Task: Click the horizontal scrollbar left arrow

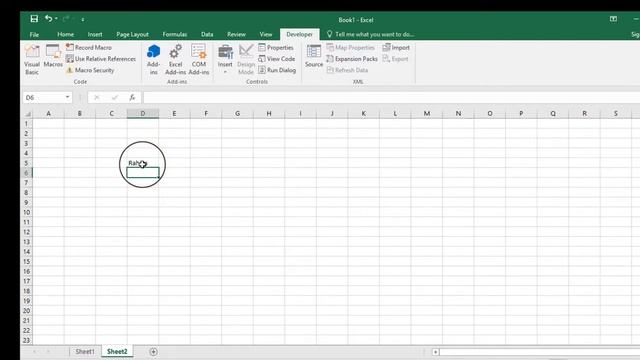Action: pyautogui.click(x=436, y=352)
